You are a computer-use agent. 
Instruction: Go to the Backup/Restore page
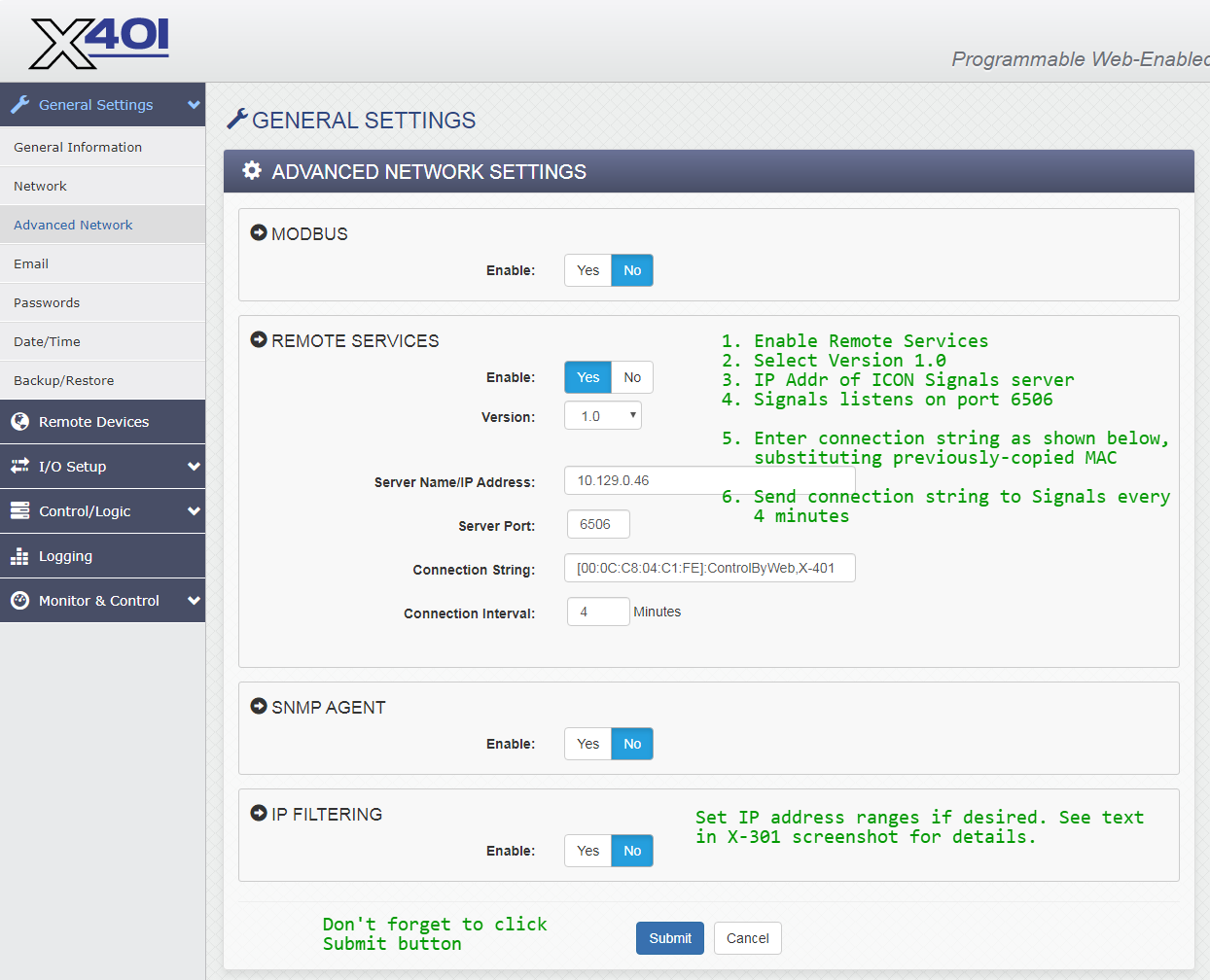point(64,381)
